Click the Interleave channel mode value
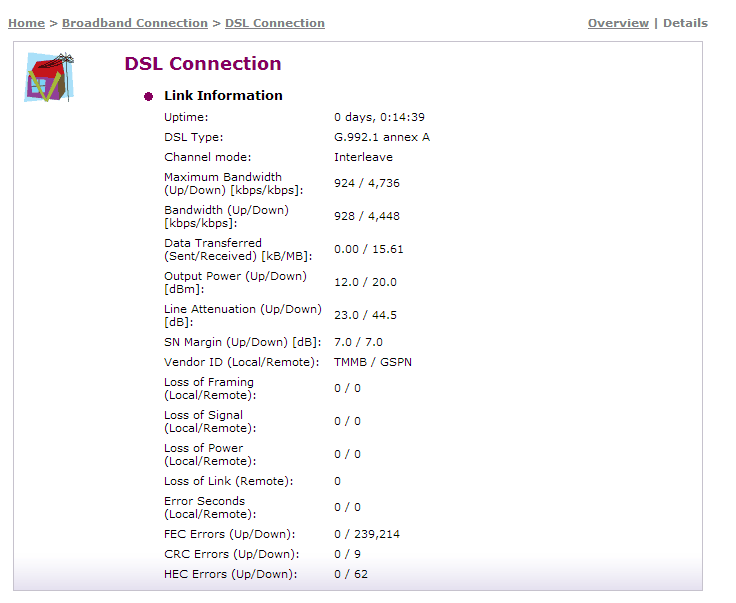 tap(363, 157)
